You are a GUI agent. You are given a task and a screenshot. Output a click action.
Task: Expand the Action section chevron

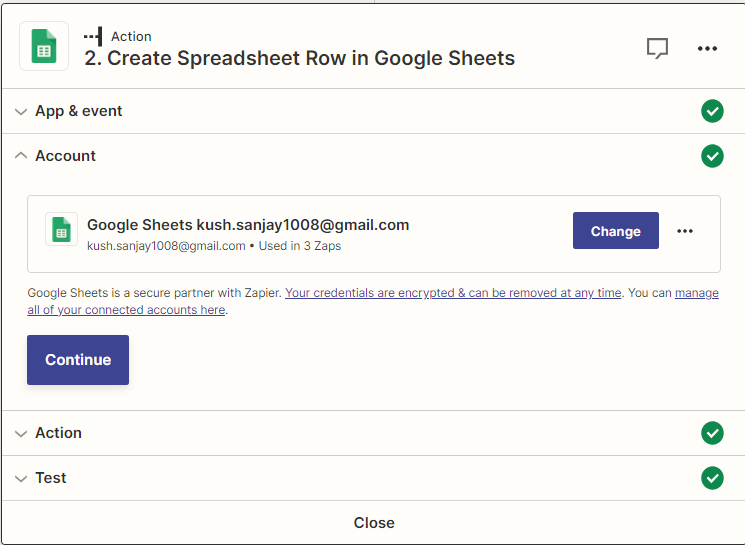21,433
